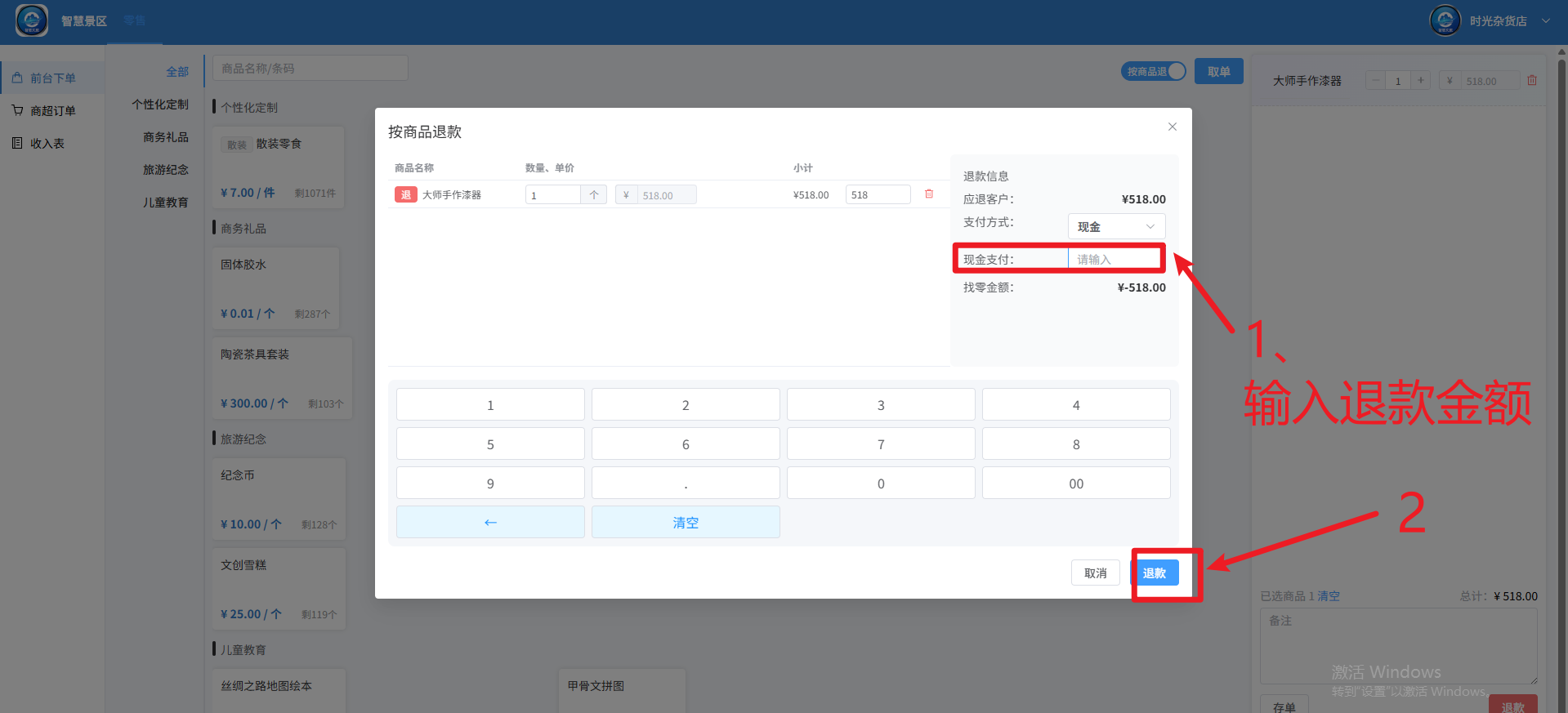Open the 时光杂货店 account dropdown

point(1508,20)
